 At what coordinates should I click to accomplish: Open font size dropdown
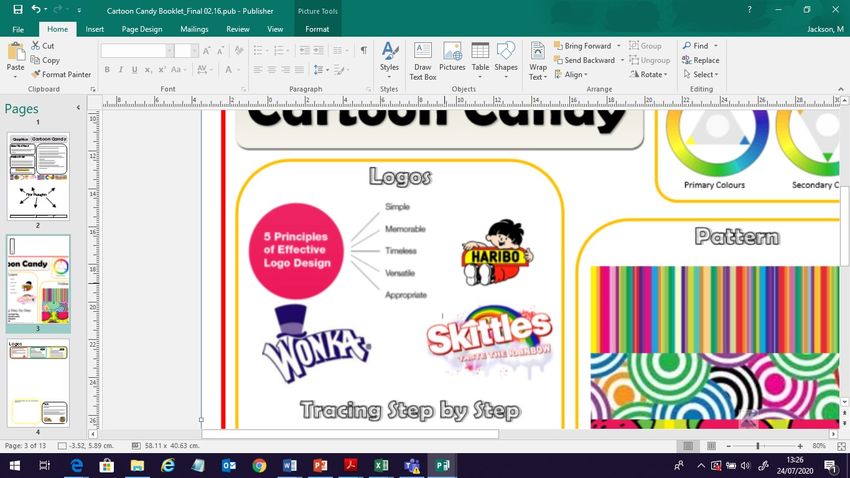point(194,50)
